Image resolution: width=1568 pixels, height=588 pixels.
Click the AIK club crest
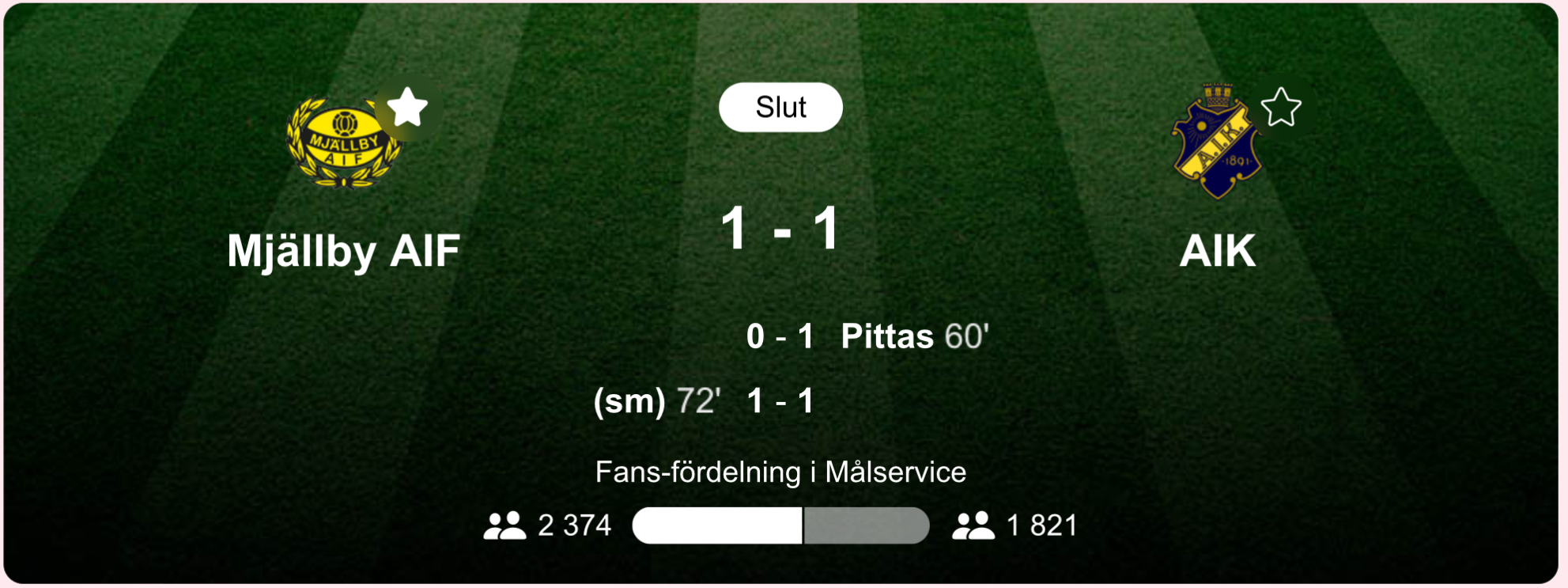click(1215, 142)
